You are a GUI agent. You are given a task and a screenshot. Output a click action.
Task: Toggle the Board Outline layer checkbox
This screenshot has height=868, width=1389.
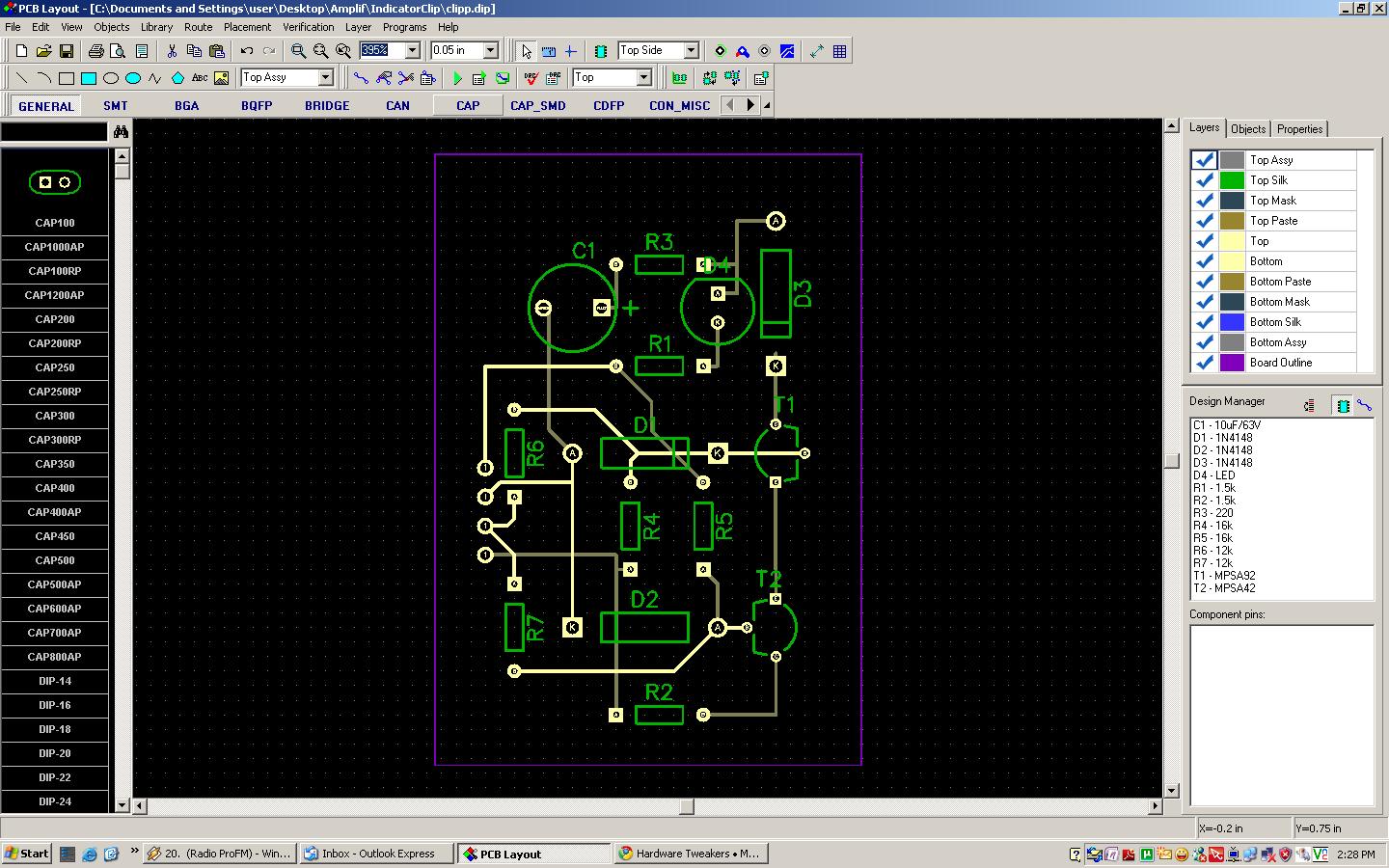tap(1204, 363)
